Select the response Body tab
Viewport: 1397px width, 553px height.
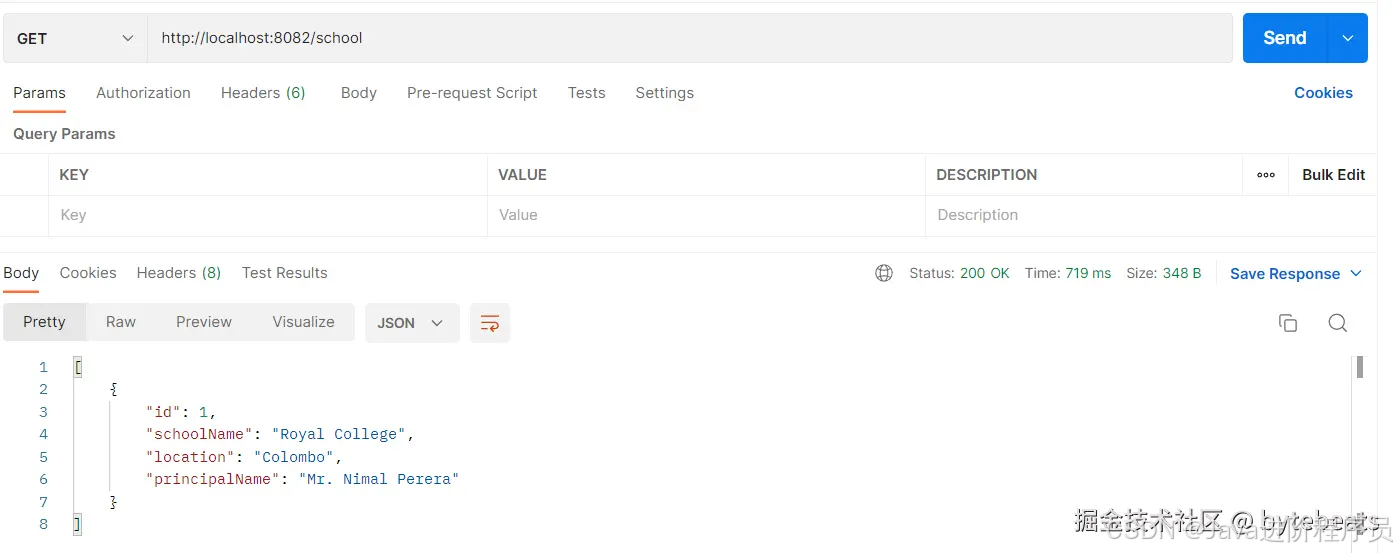pyautogui.click(x=21, y=273)
